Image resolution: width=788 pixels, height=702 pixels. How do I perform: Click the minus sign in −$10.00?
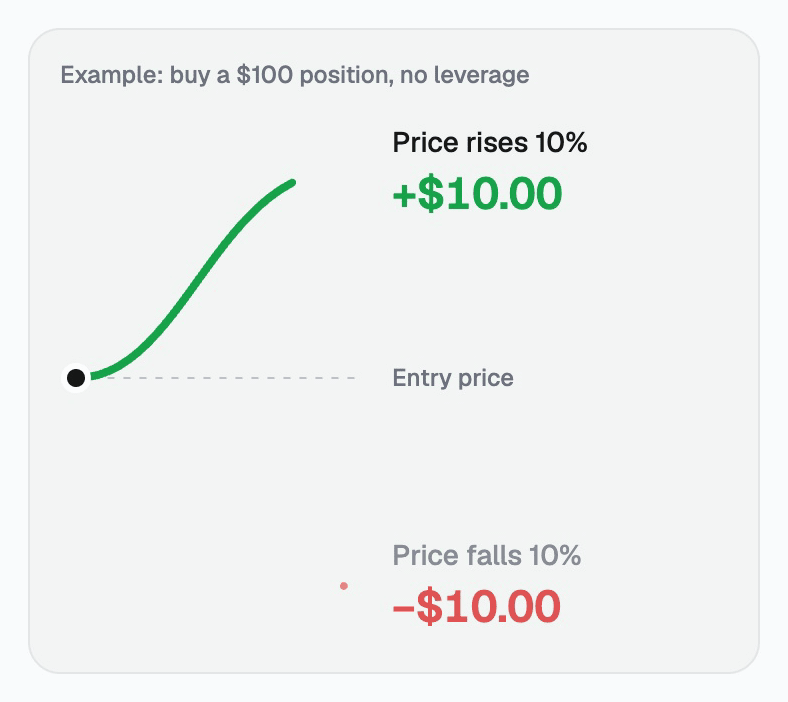coord(404,609)
